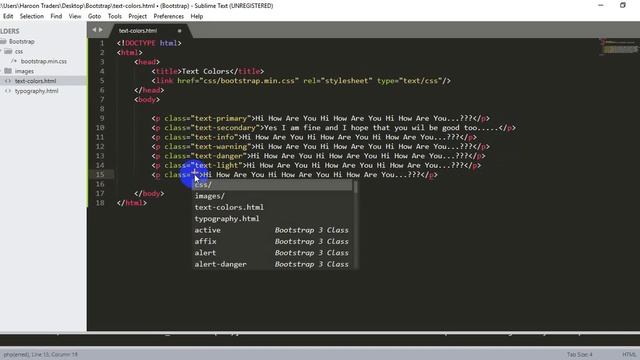
Task: Click the text-warning class value
Action: pyautogui.click(x=220, y=147)
